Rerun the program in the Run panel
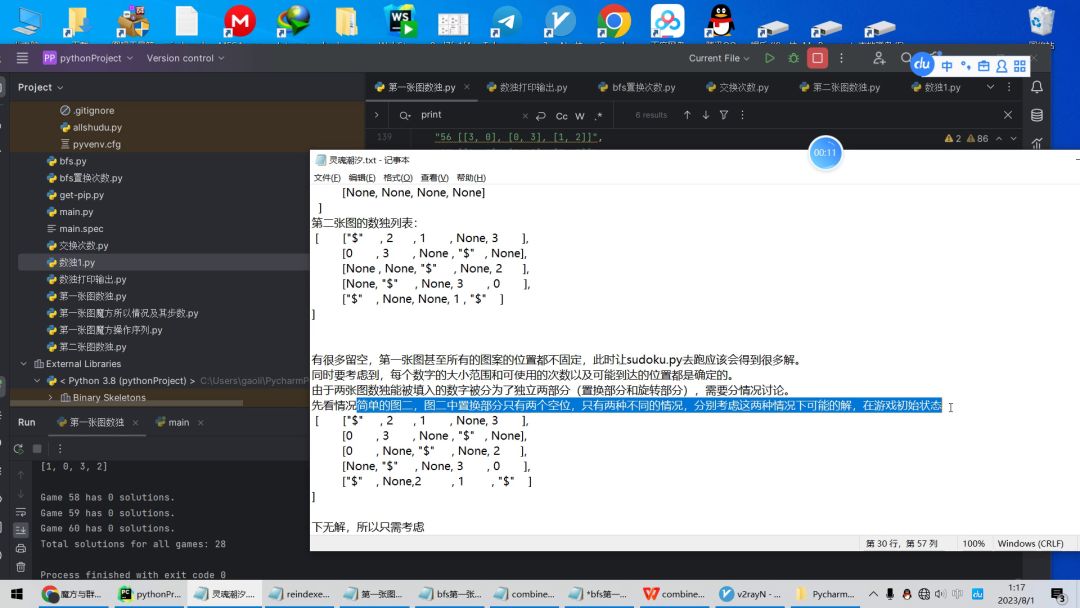 click(x=20, y=449)
